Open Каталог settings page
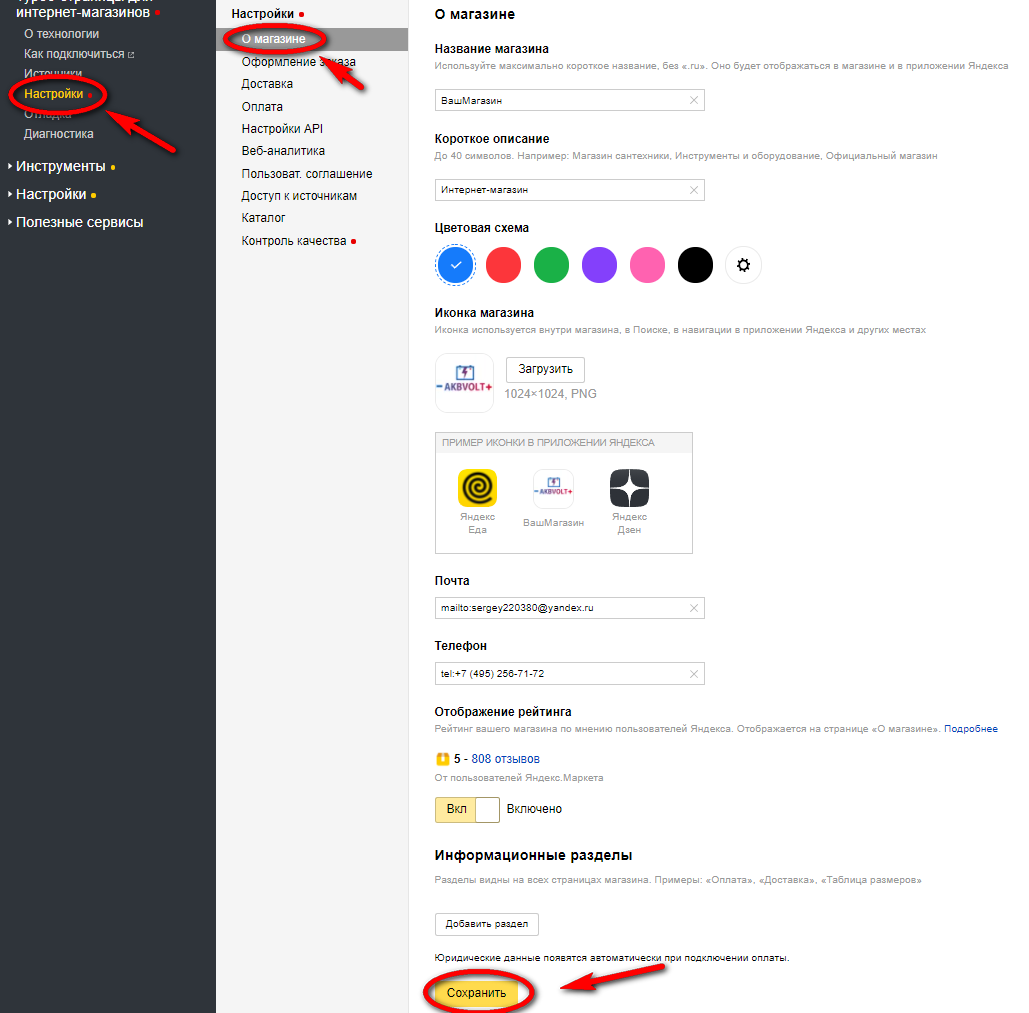 tap(263, 218)
